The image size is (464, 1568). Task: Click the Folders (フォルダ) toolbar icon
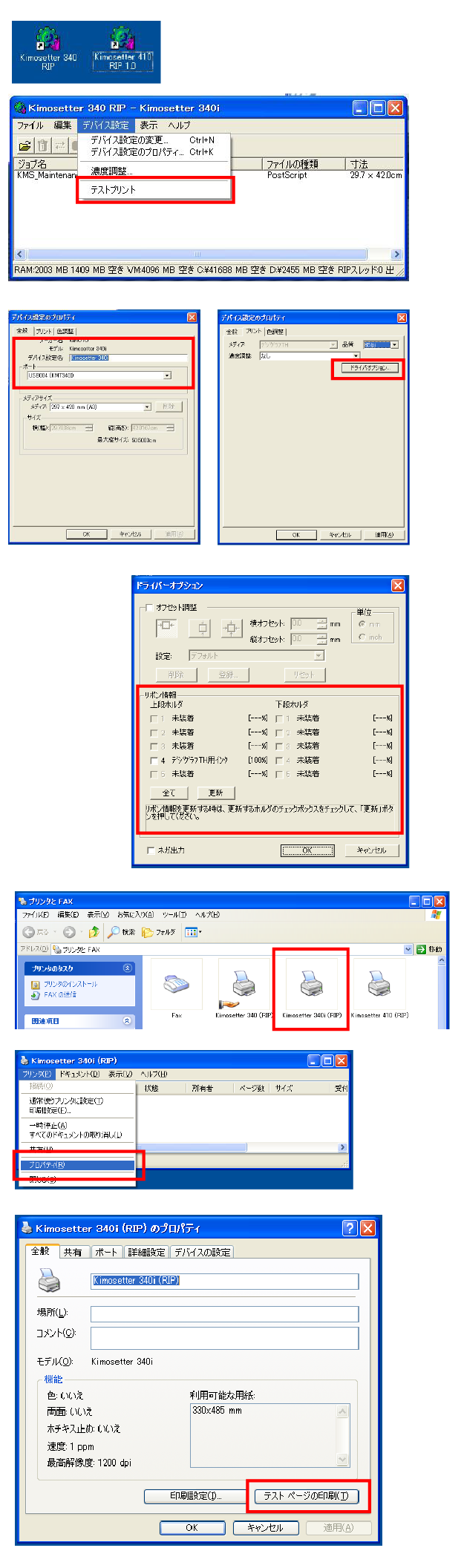click(x=158, y=932)
